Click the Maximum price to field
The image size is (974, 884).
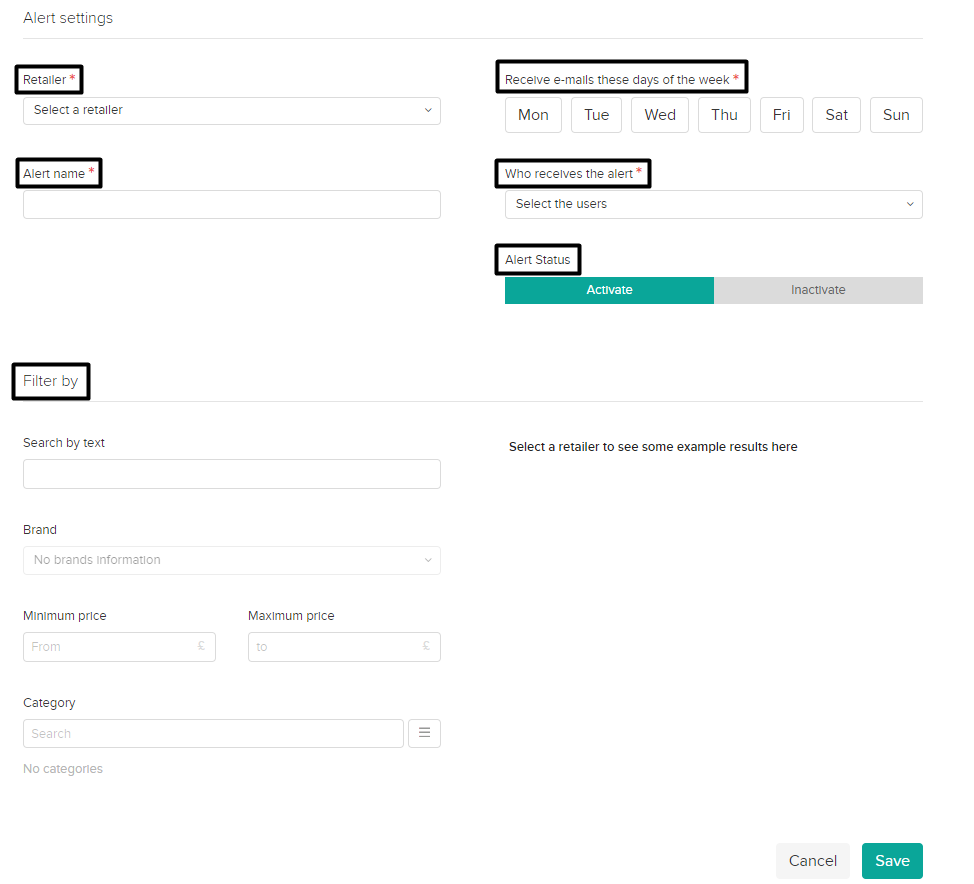(x=335, y=647)
